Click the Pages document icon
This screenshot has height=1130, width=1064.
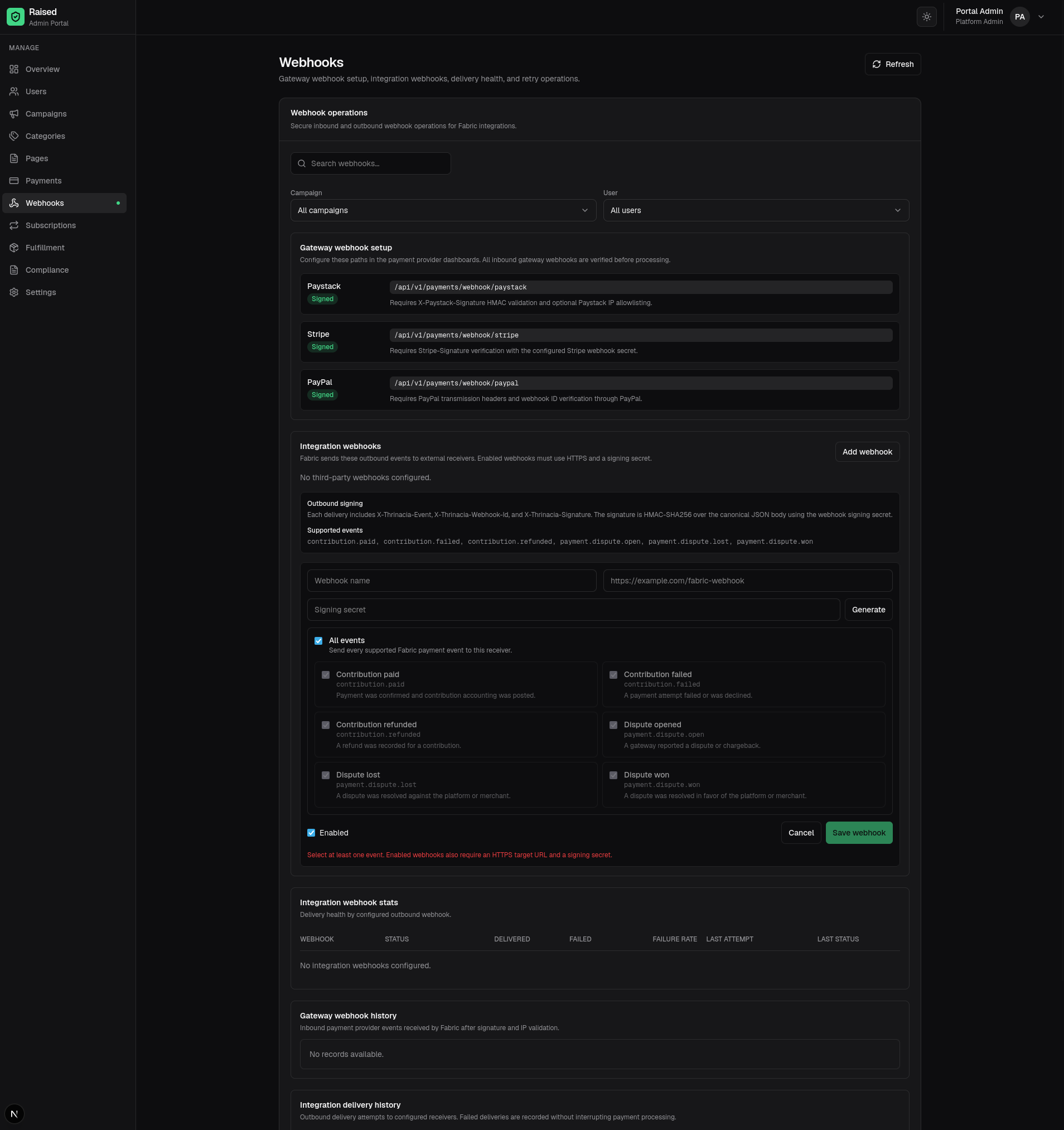click(x=14, y=158)
